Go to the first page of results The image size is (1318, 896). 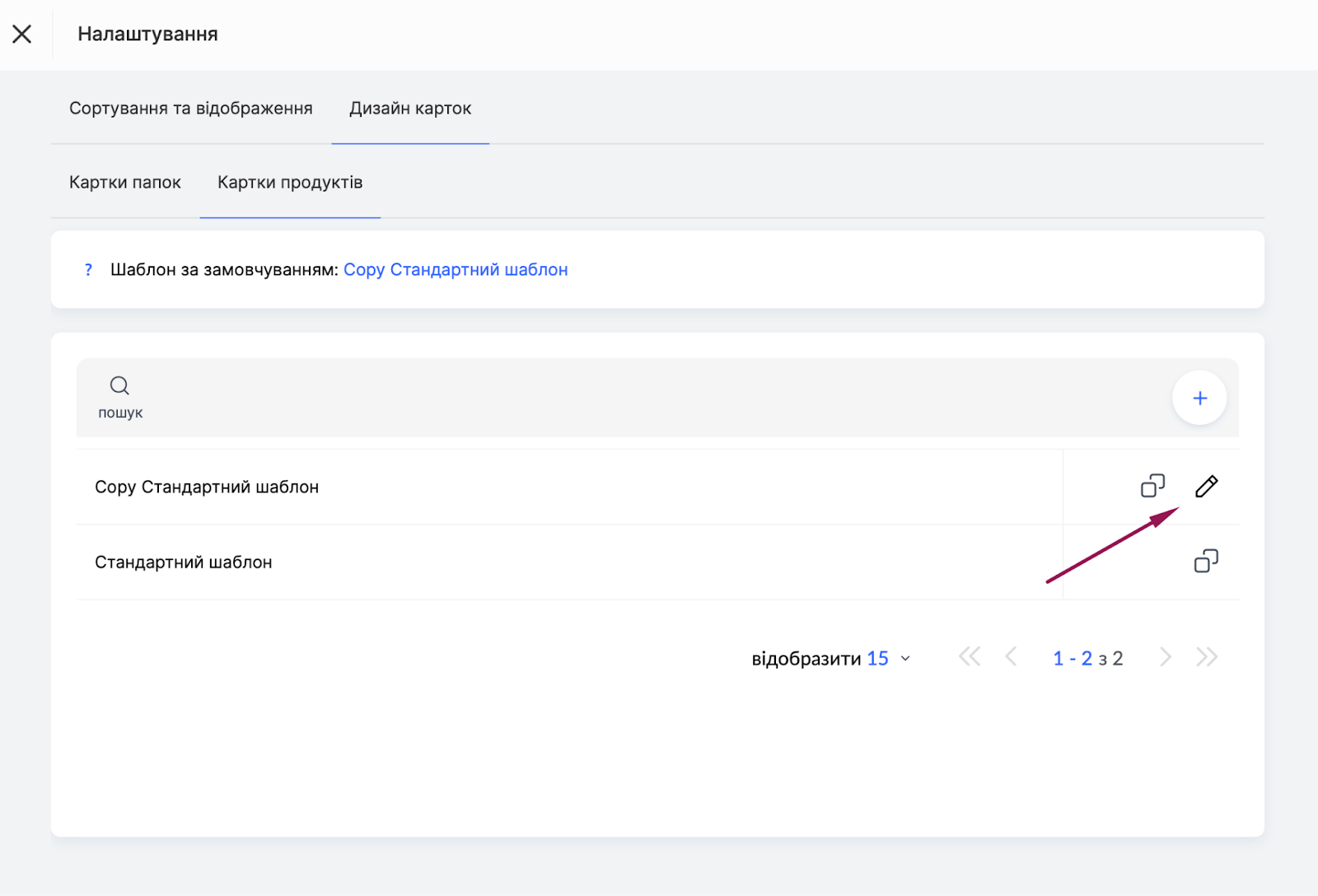970,657
